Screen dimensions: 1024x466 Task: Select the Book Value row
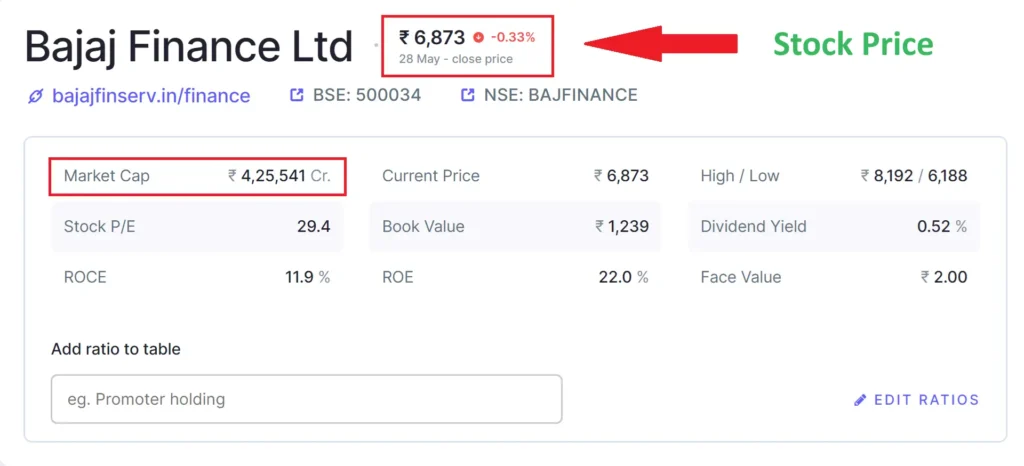(515, 227)
